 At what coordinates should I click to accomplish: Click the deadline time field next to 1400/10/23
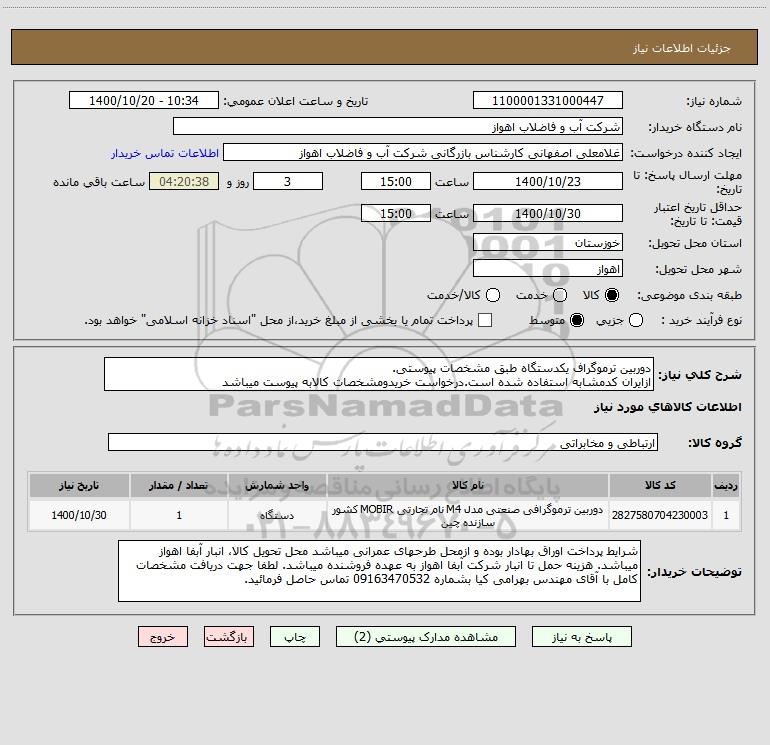(x=396, y=181)
